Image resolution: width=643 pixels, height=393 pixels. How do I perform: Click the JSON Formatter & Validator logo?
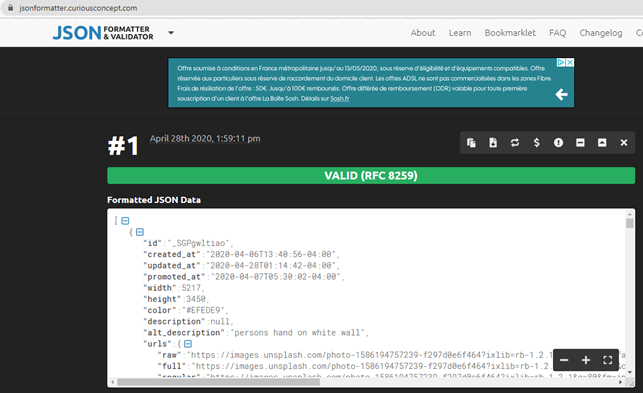pos(103,33)
